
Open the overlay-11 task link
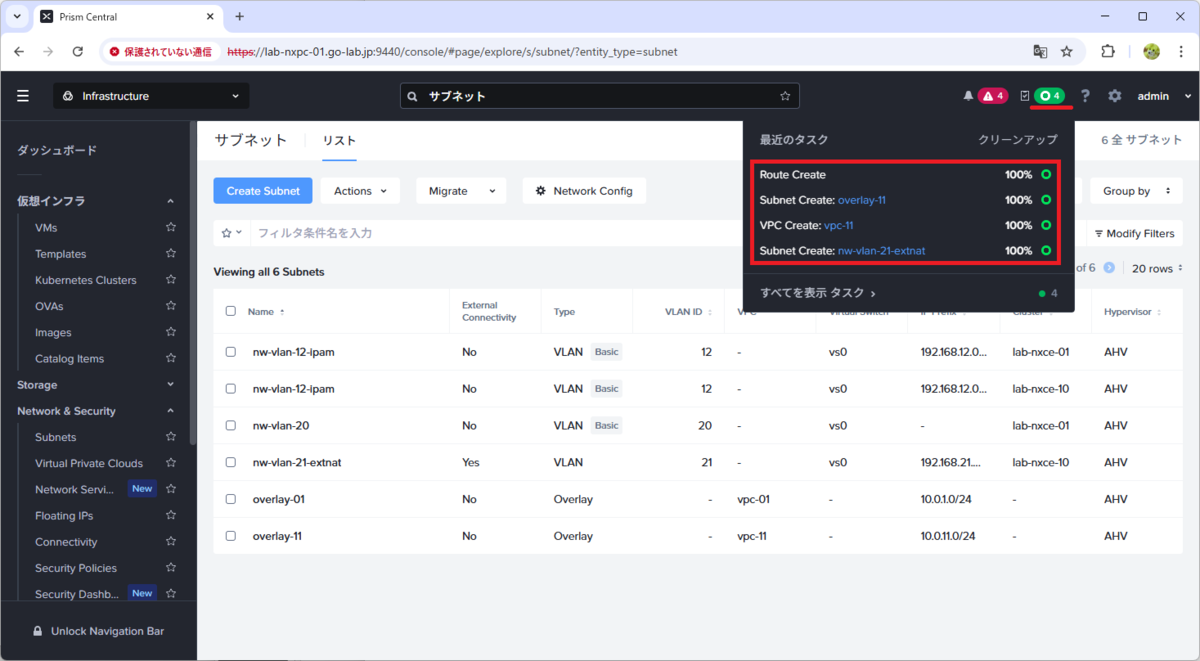tap(862, 200)
